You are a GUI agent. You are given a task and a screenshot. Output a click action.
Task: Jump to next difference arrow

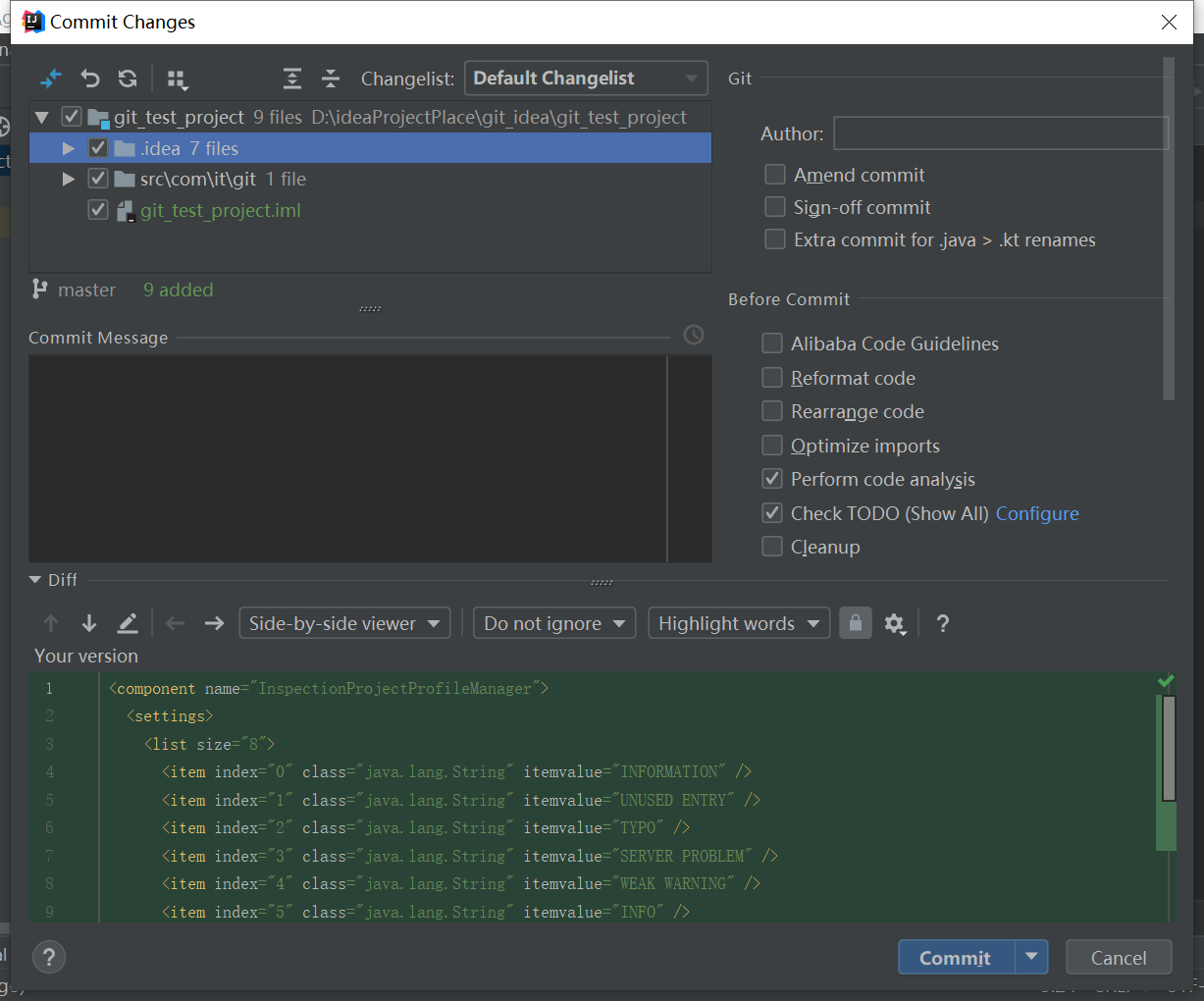pos(89,623)
